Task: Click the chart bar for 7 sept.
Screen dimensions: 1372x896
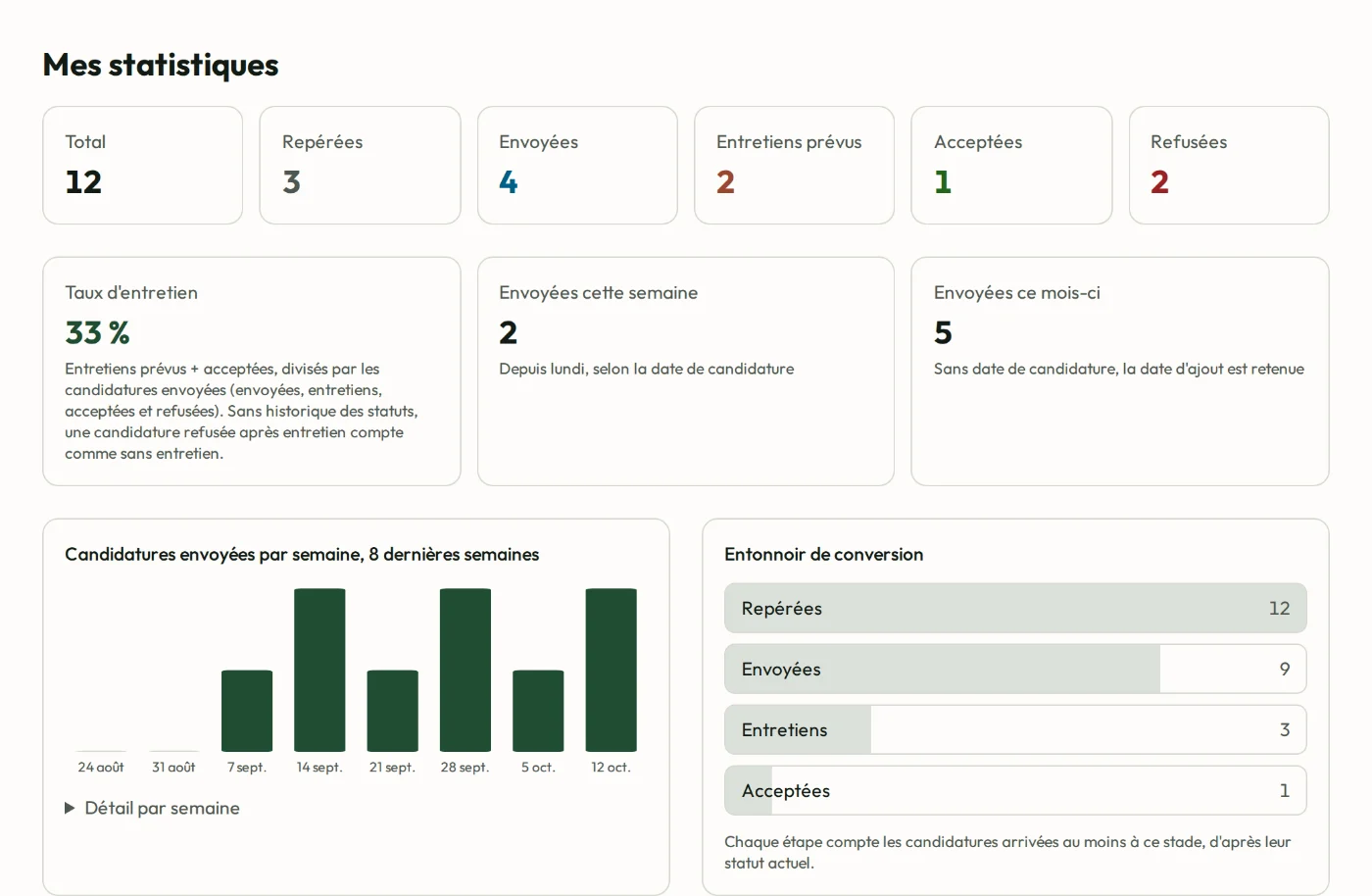Action: [x=247, y=711]
